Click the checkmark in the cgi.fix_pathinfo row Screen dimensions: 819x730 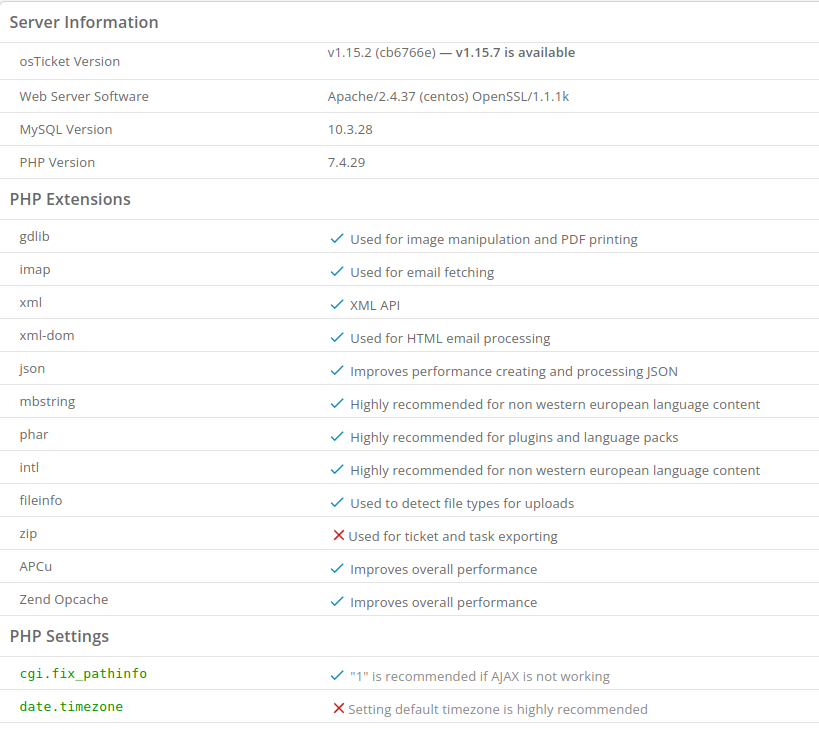337,676
